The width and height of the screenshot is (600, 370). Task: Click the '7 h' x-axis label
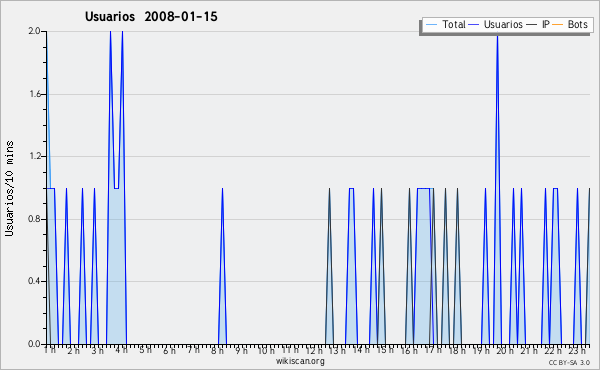193,350
